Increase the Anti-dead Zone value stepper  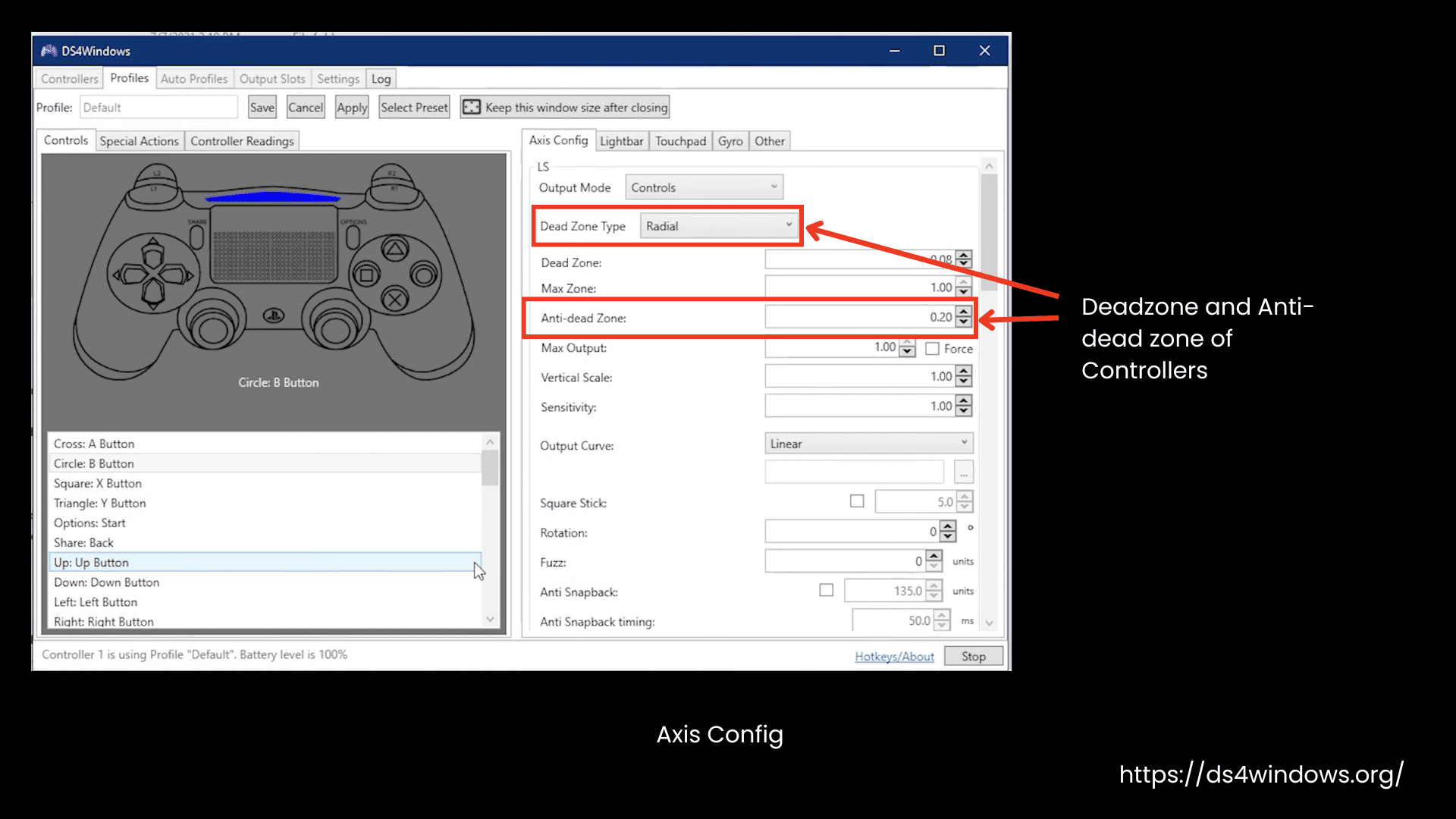pyautogui.click(x=963, y=312)
